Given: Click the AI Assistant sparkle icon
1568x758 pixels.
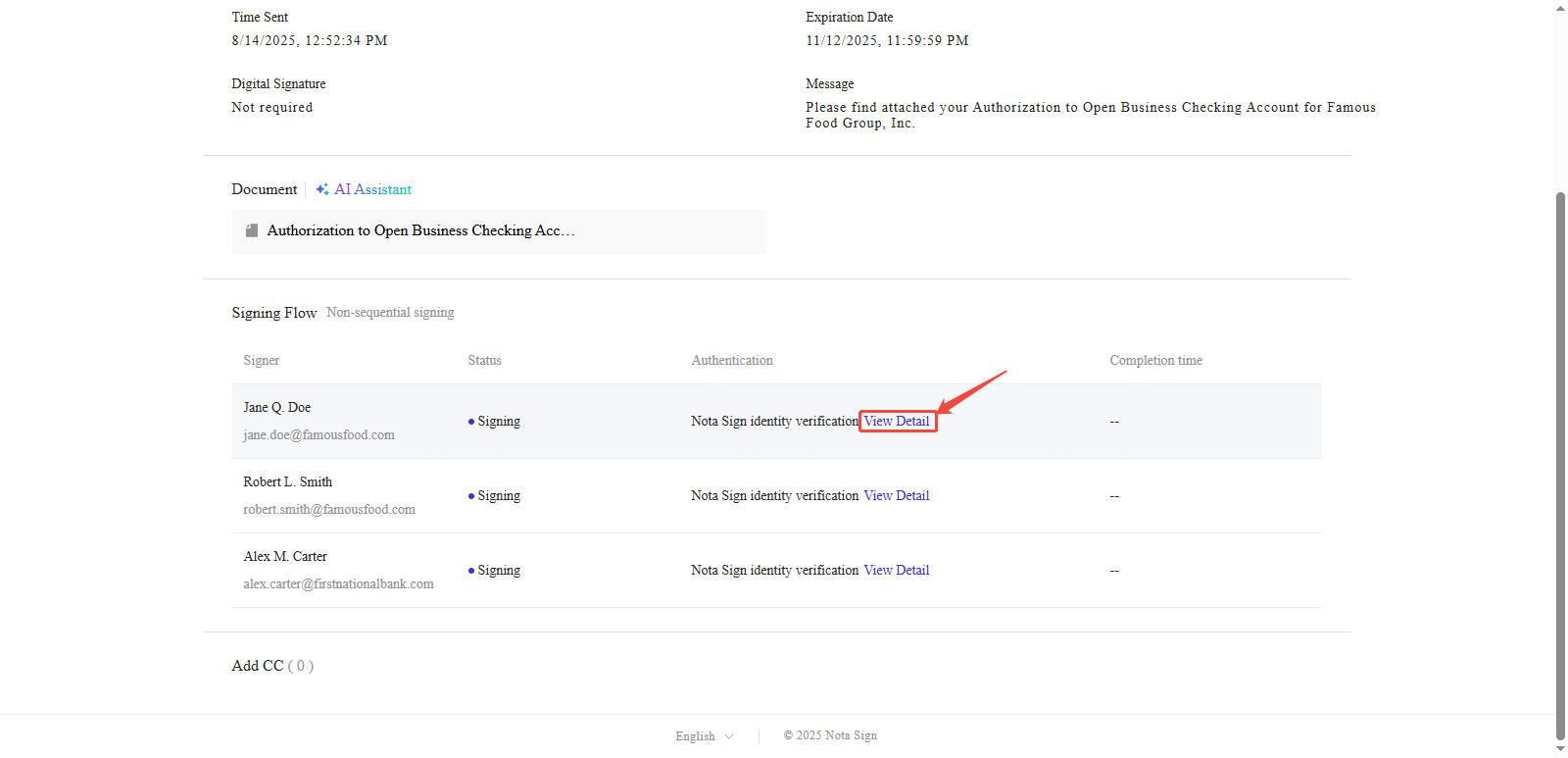Looking at the screenshot, I should point(321,189).
